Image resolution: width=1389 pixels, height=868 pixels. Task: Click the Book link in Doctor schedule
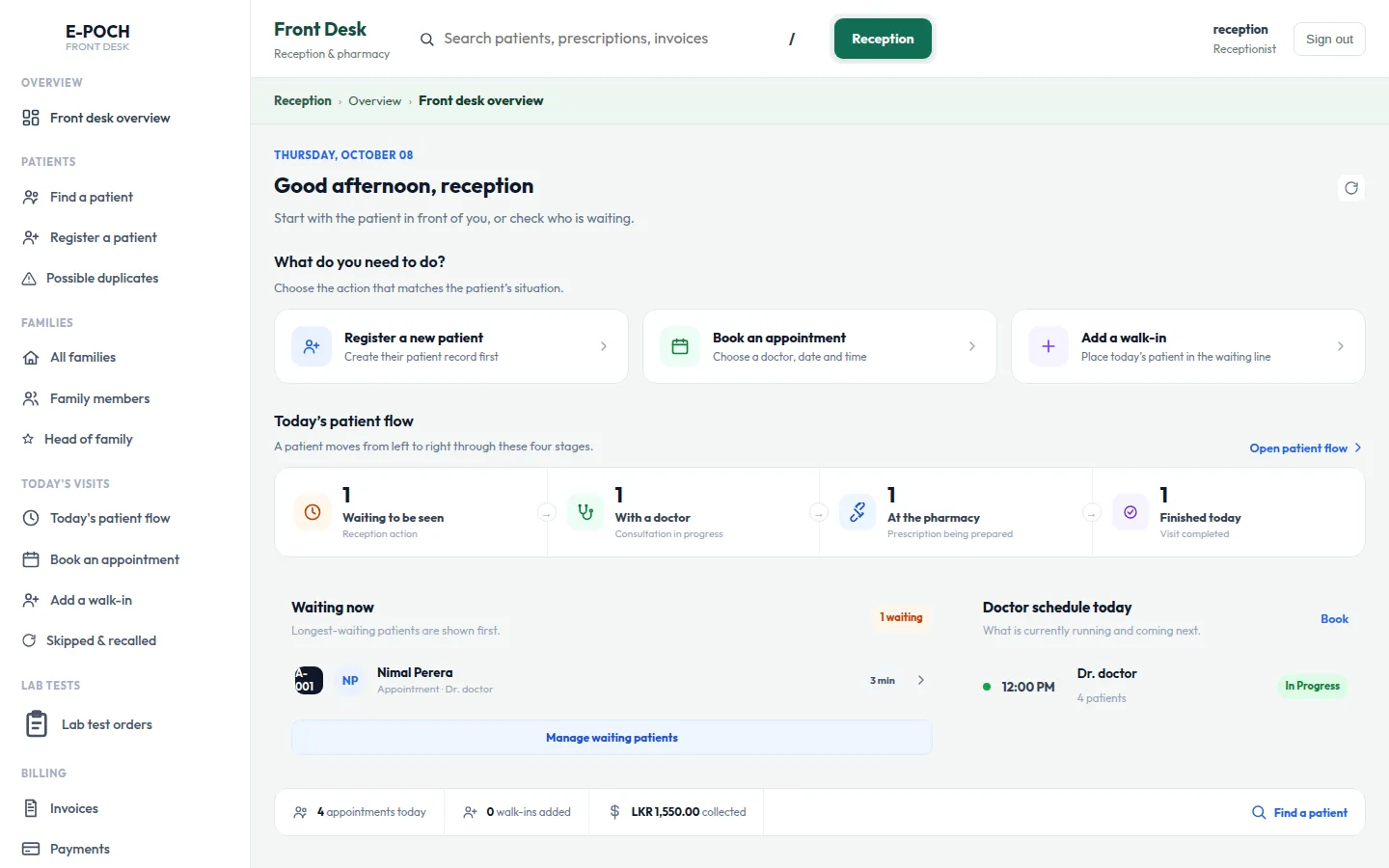click(x=1334, y=619)
